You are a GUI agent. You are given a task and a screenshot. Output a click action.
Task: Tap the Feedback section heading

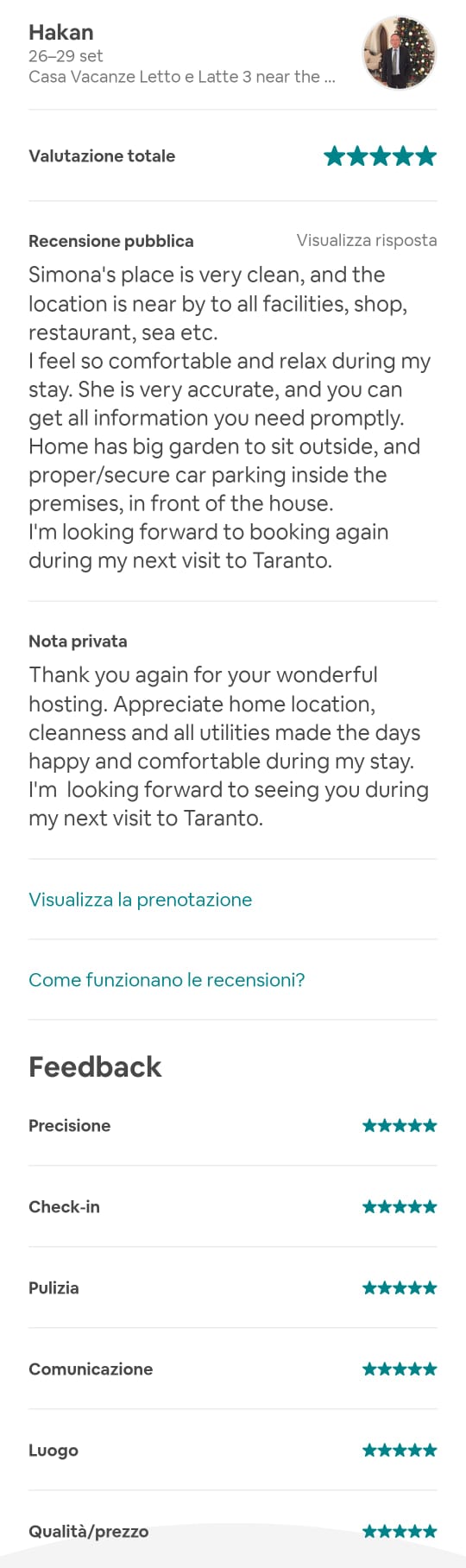tap(95, 1066)
